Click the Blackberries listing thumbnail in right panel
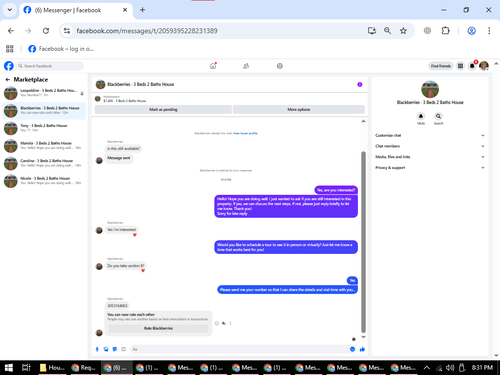 point(430,89)
